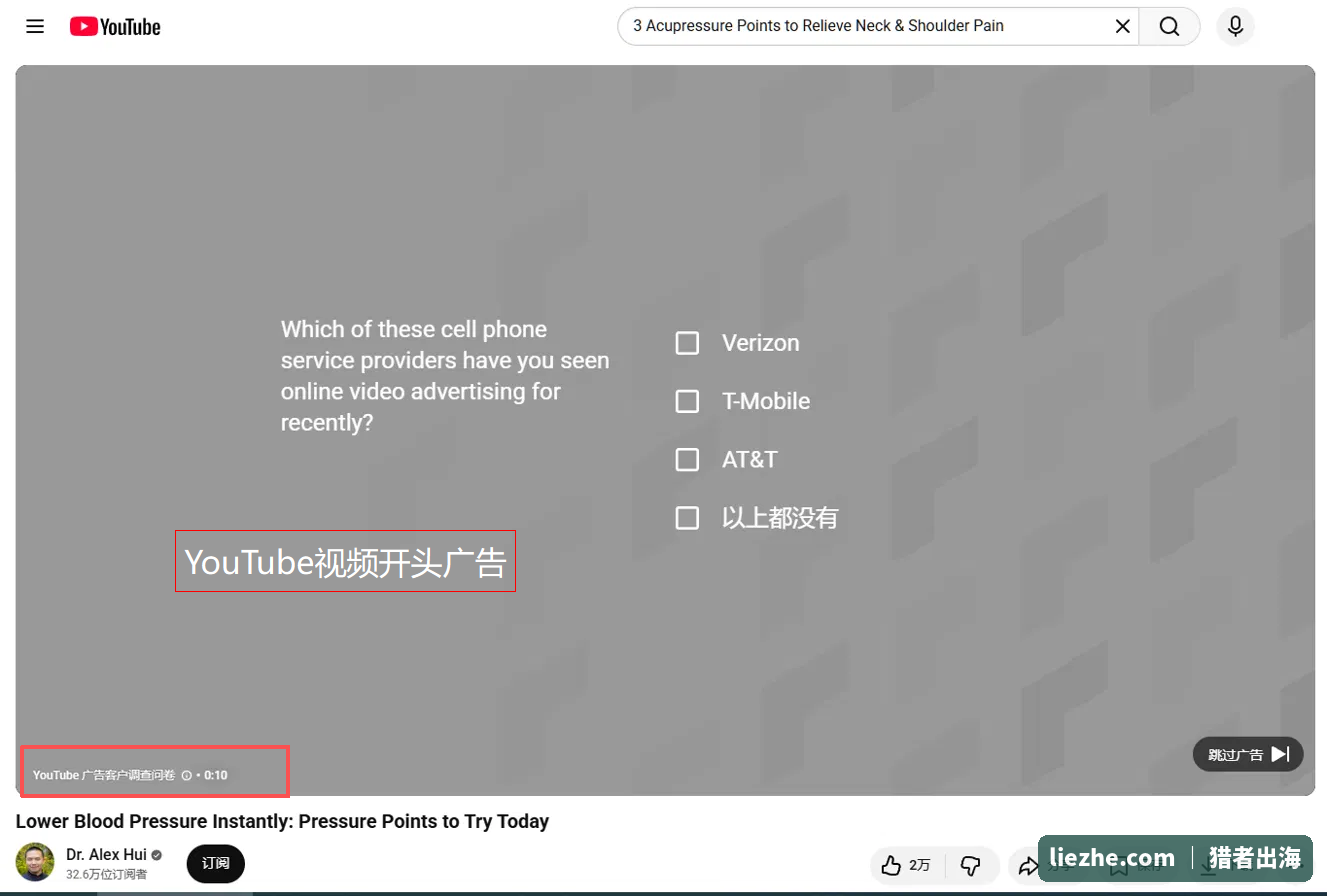1327x896 pixels.
Task: Share the video arrow icon
Action: click(x=1028, y=865)
